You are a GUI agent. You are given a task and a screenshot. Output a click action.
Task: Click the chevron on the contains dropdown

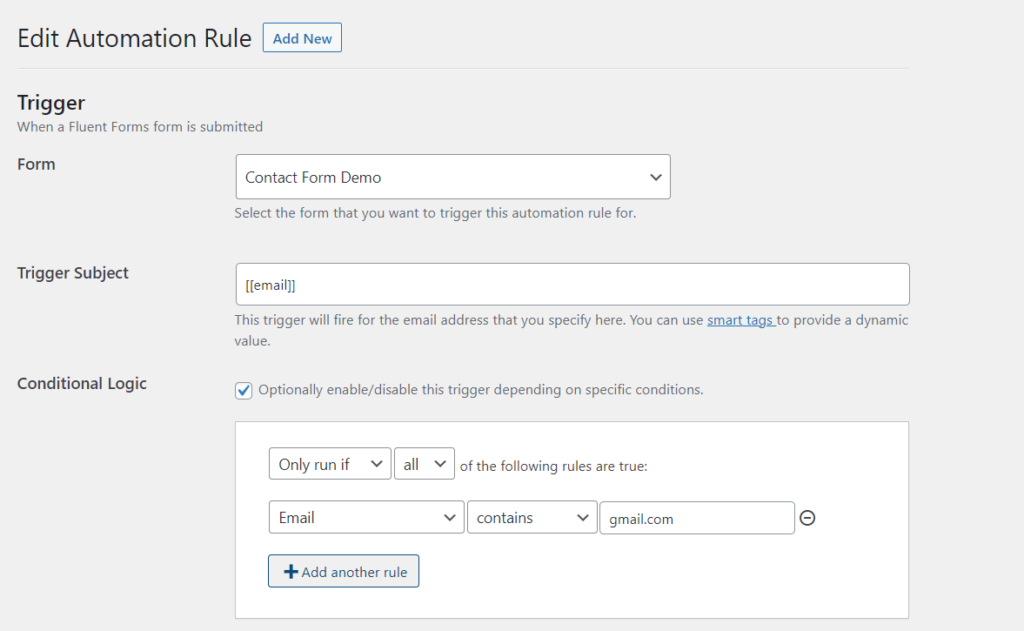tap(583, 517)
